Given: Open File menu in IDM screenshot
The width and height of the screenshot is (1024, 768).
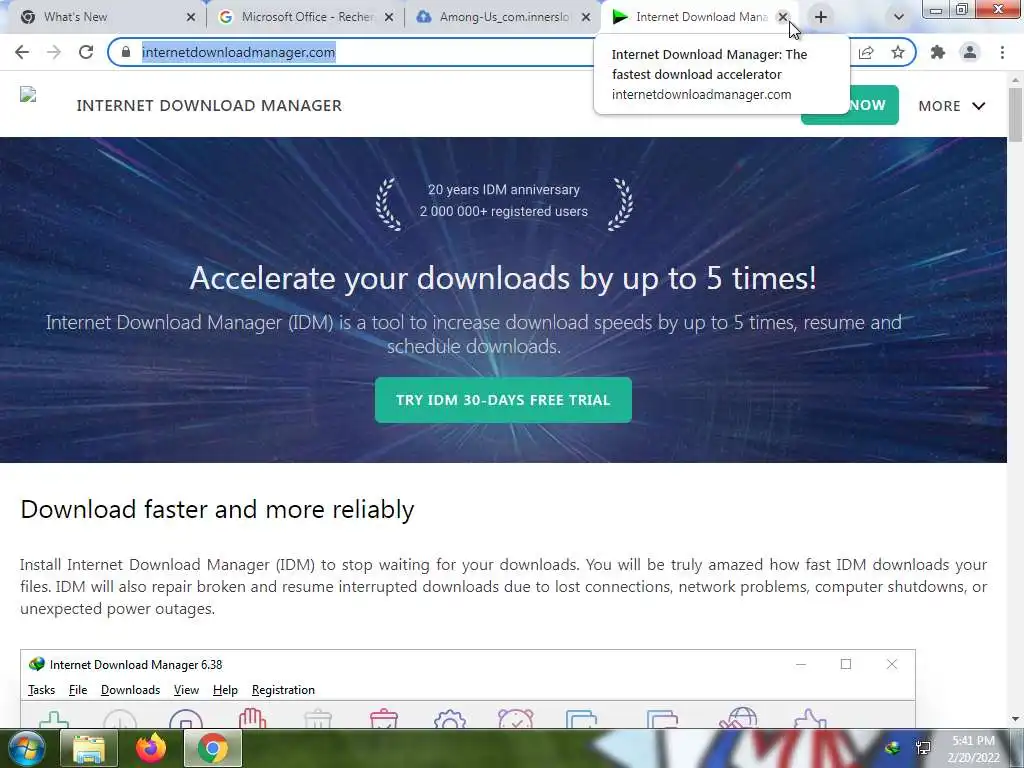Looking at the screenshot, I should point(78,690).
